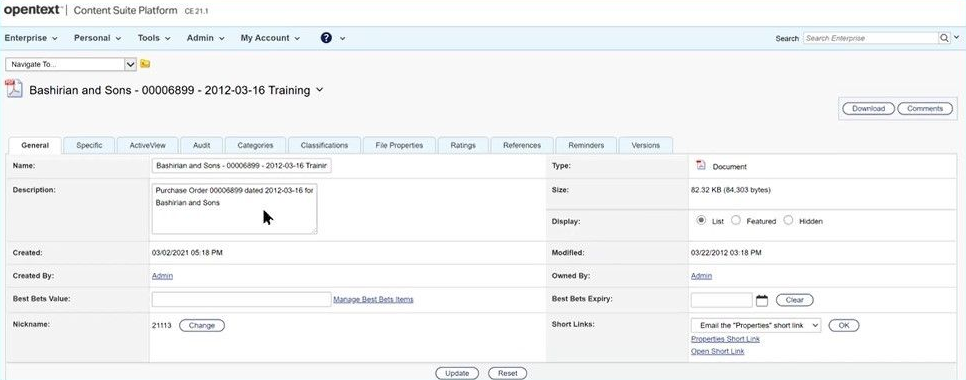Open the Navigate To dropdown
This screenshot has height=380, width=966.
pyautogui.click(x=71, y=64)
